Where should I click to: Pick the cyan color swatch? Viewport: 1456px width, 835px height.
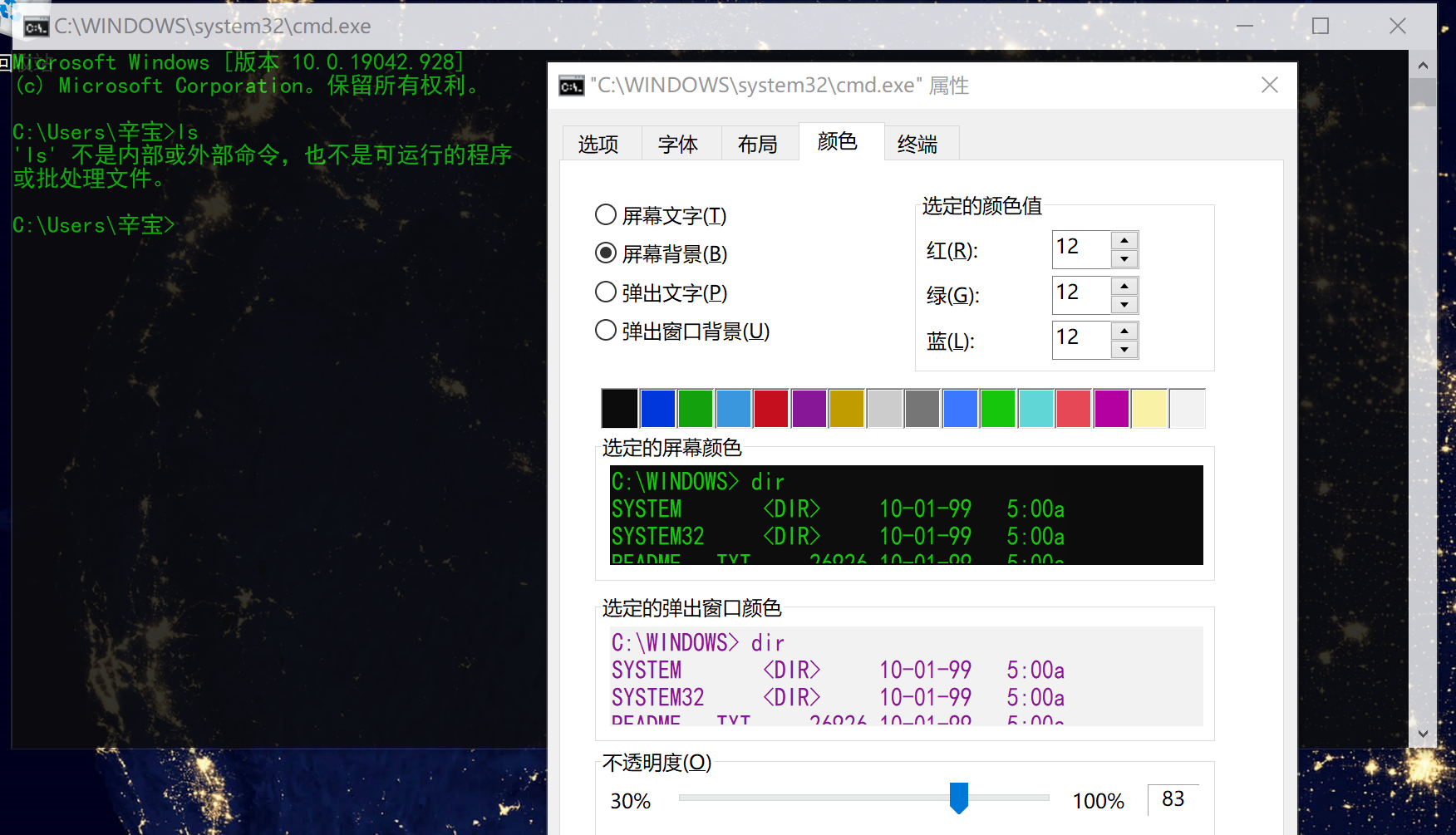click(x=1036, y=408)
